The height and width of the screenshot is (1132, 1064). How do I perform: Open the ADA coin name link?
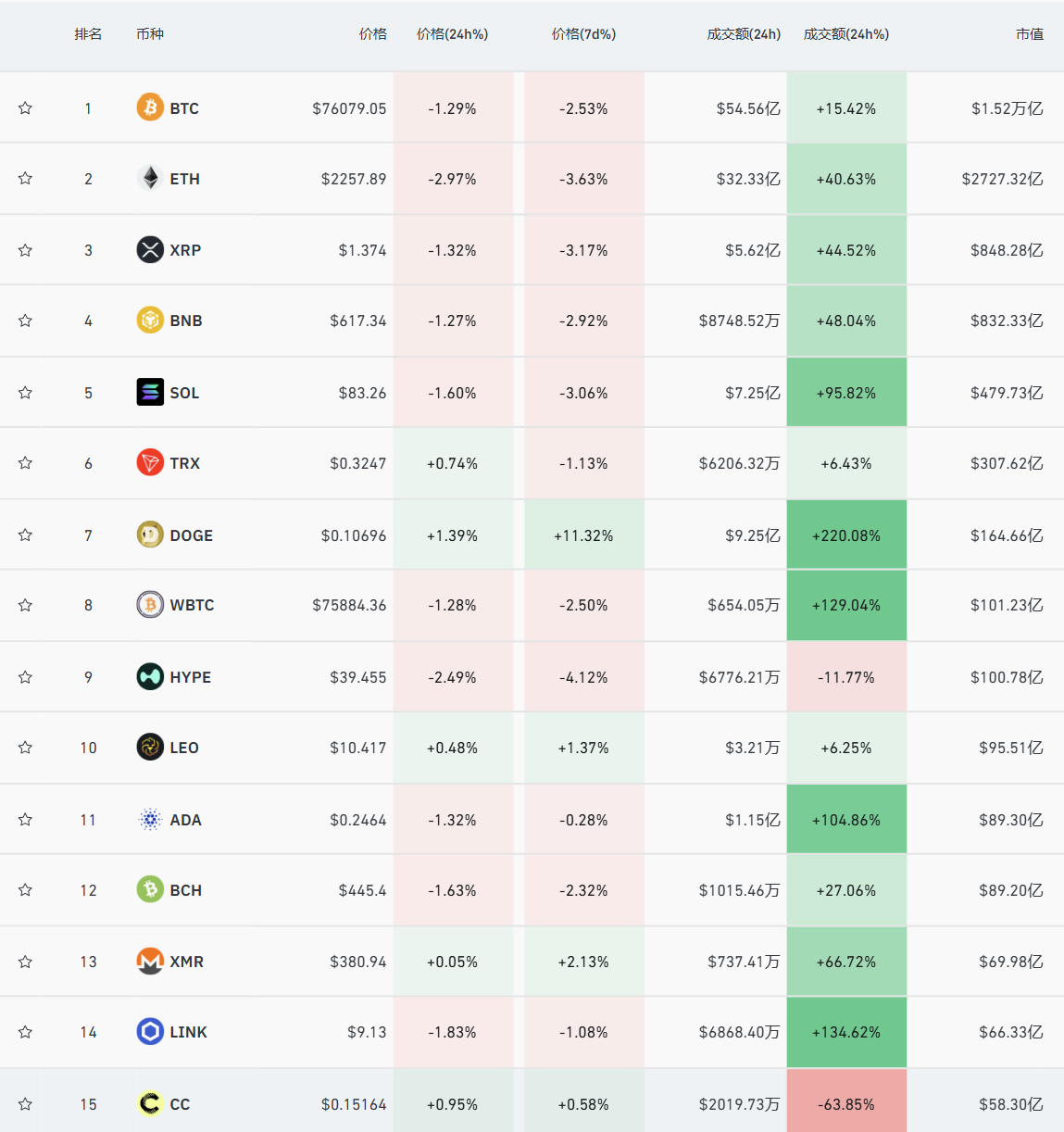point(185,820)
